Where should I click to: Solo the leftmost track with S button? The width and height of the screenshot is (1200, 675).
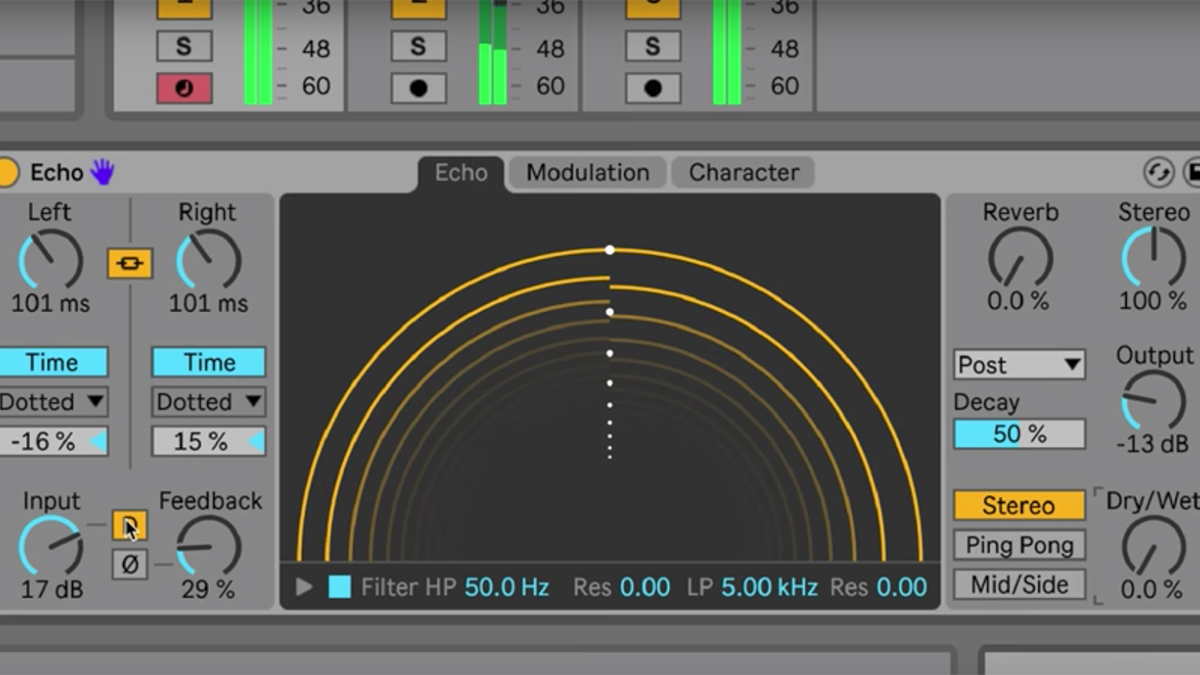pos(183,46)
